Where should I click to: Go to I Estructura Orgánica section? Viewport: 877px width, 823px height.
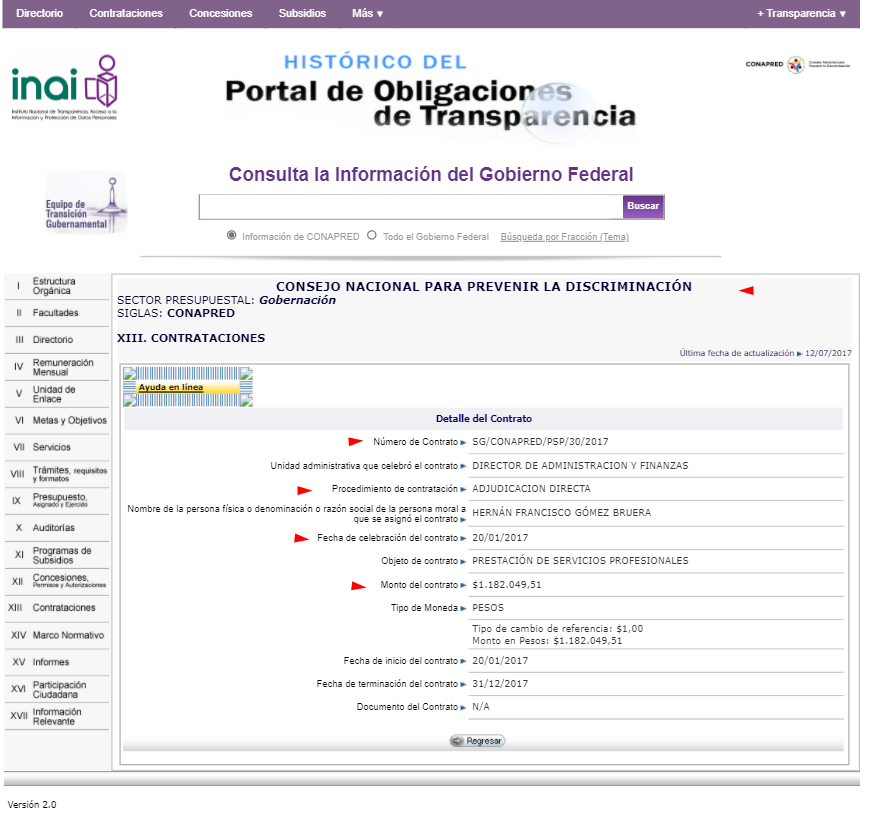56,286
